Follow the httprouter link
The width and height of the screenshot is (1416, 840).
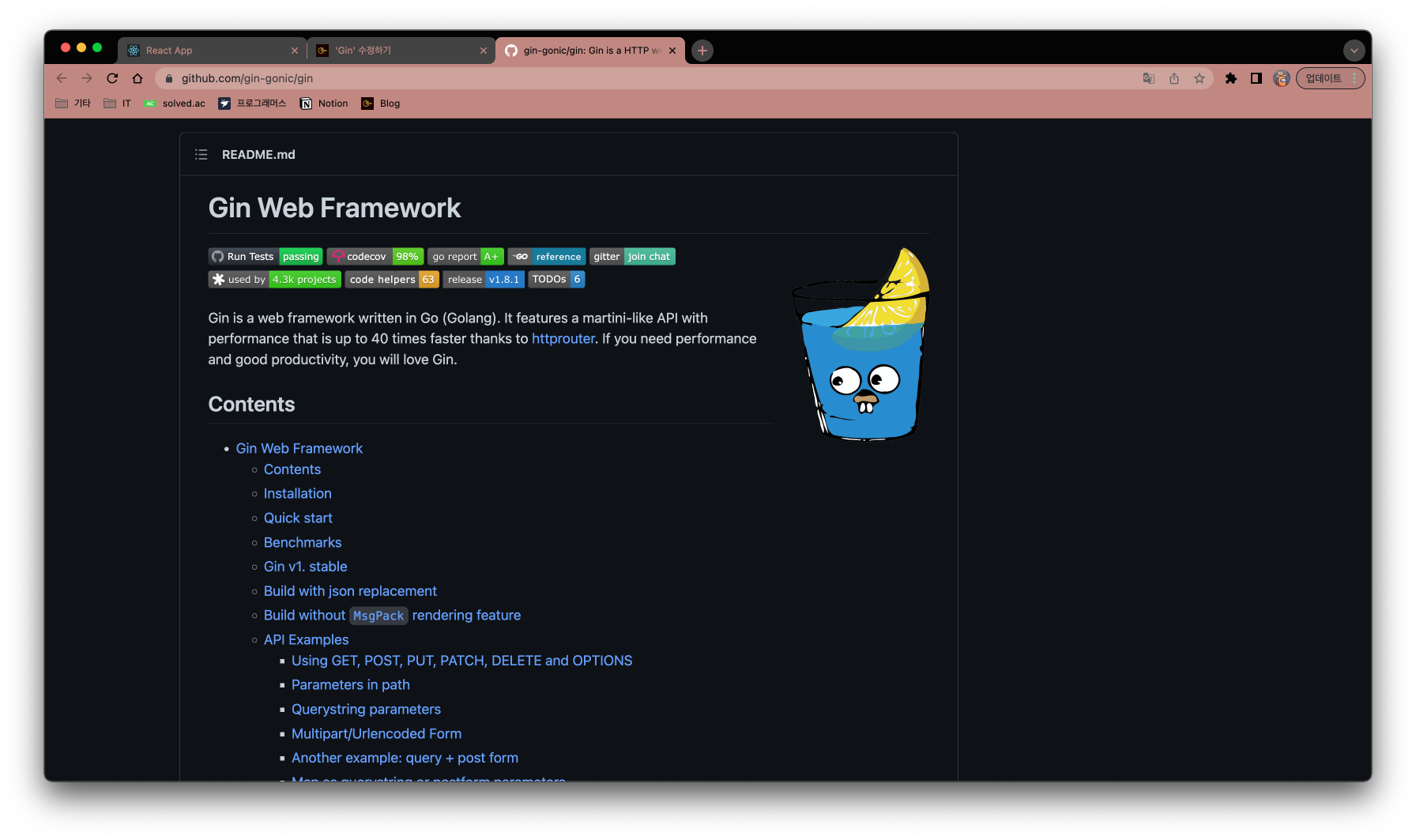point(563,339)
